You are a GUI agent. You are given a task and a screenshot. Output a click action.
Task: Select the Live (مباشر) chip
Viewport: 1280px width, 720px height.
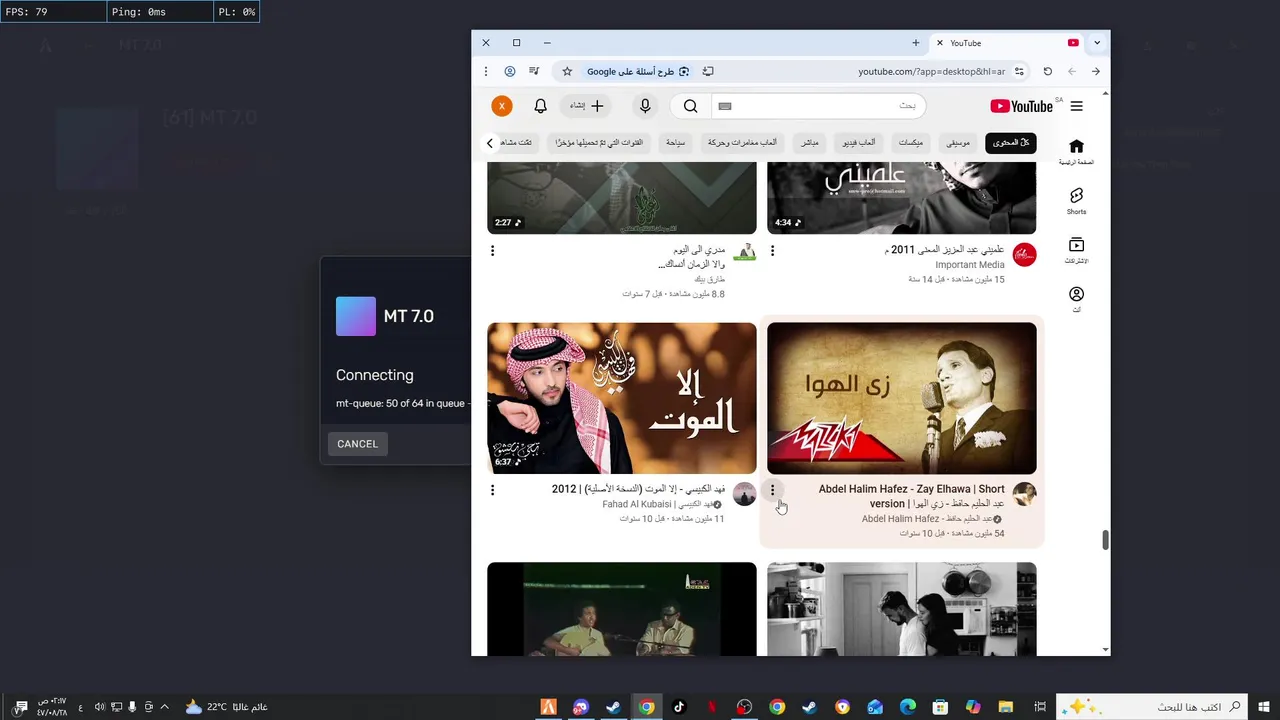click(809, 143)
